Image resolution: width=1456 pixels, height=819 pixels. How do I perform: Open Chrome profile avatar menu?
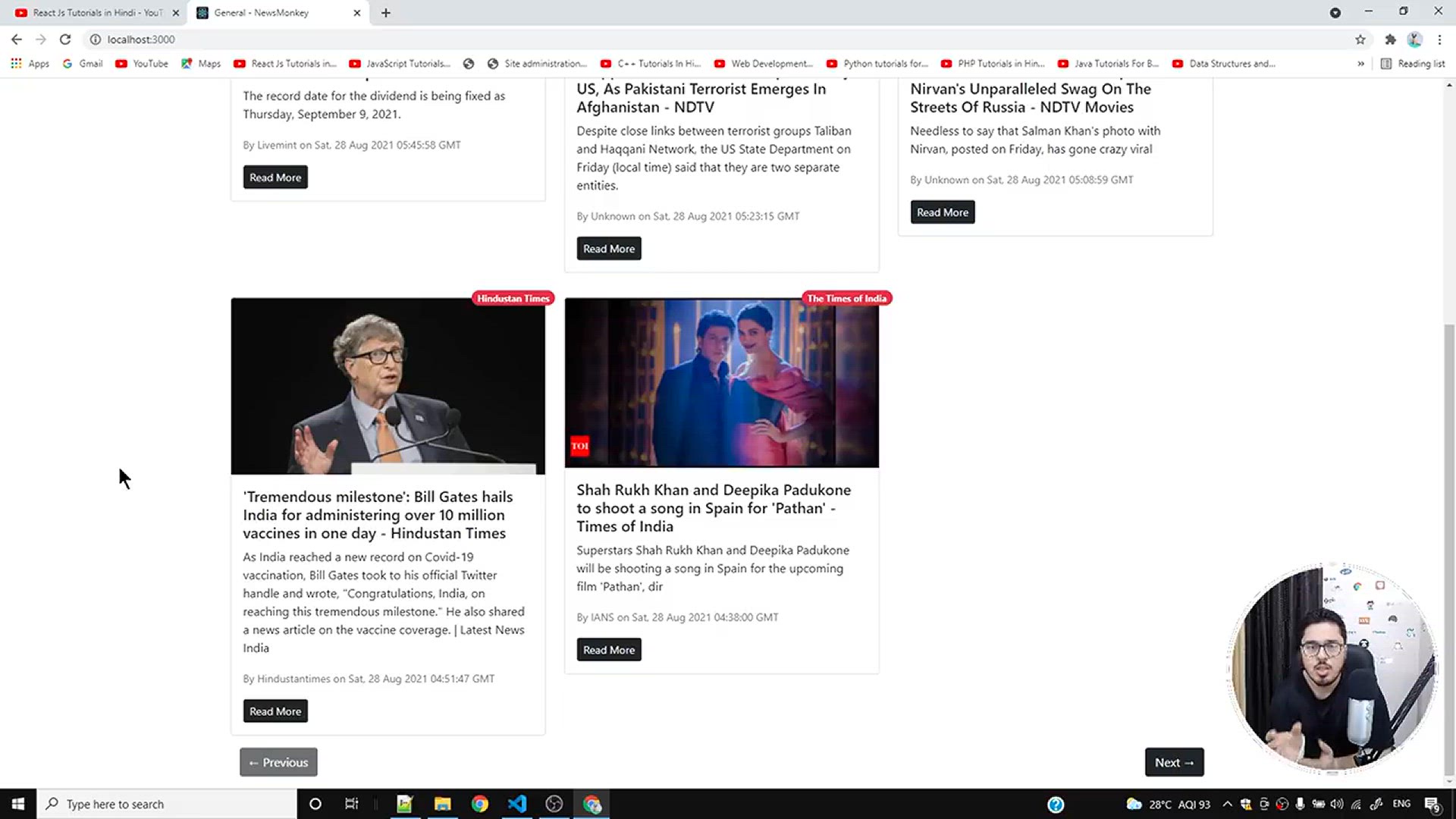tap(1414, 39)
